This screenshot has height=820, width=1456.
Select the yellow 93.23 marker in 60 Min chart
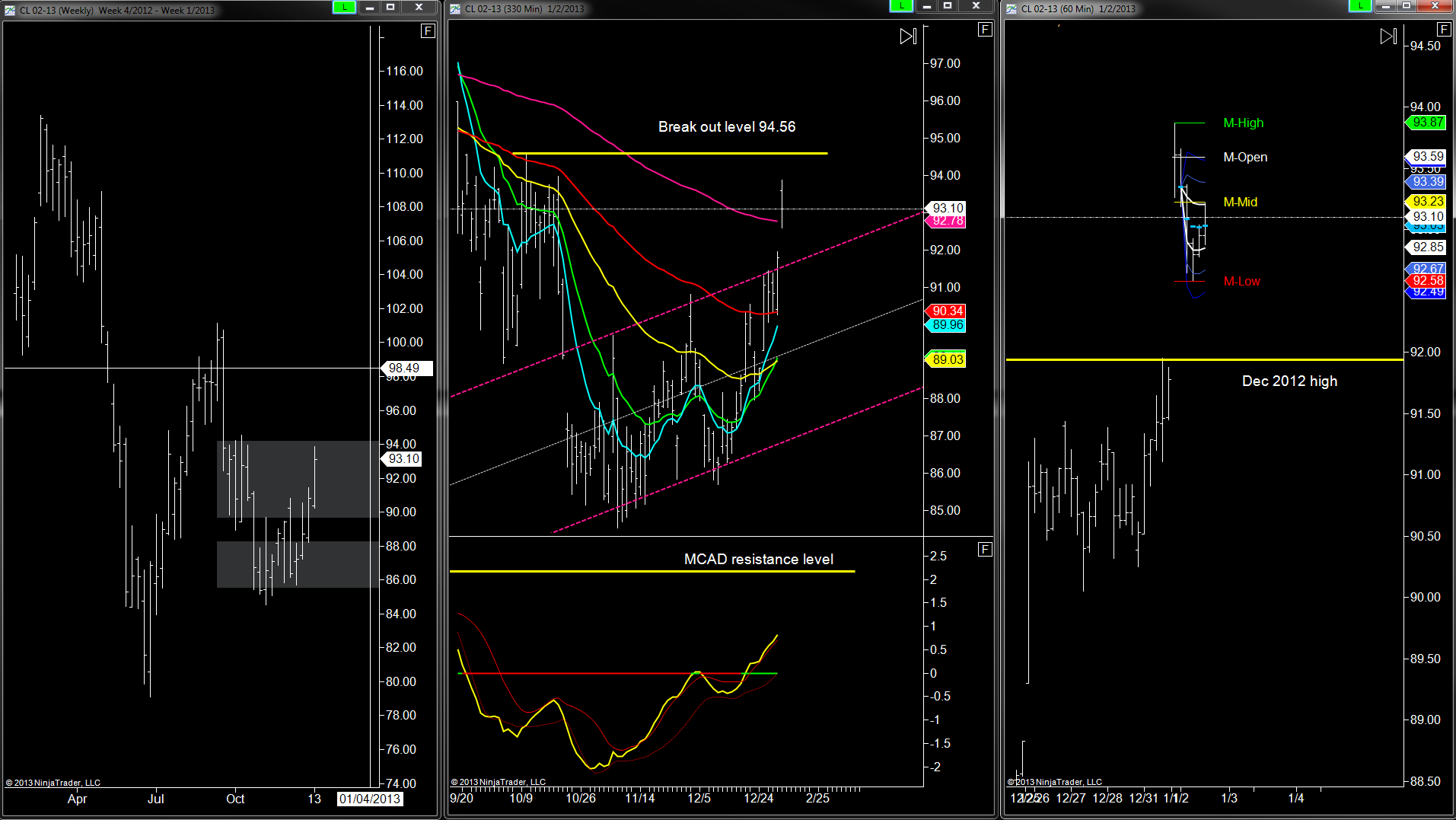(1425, 202)
